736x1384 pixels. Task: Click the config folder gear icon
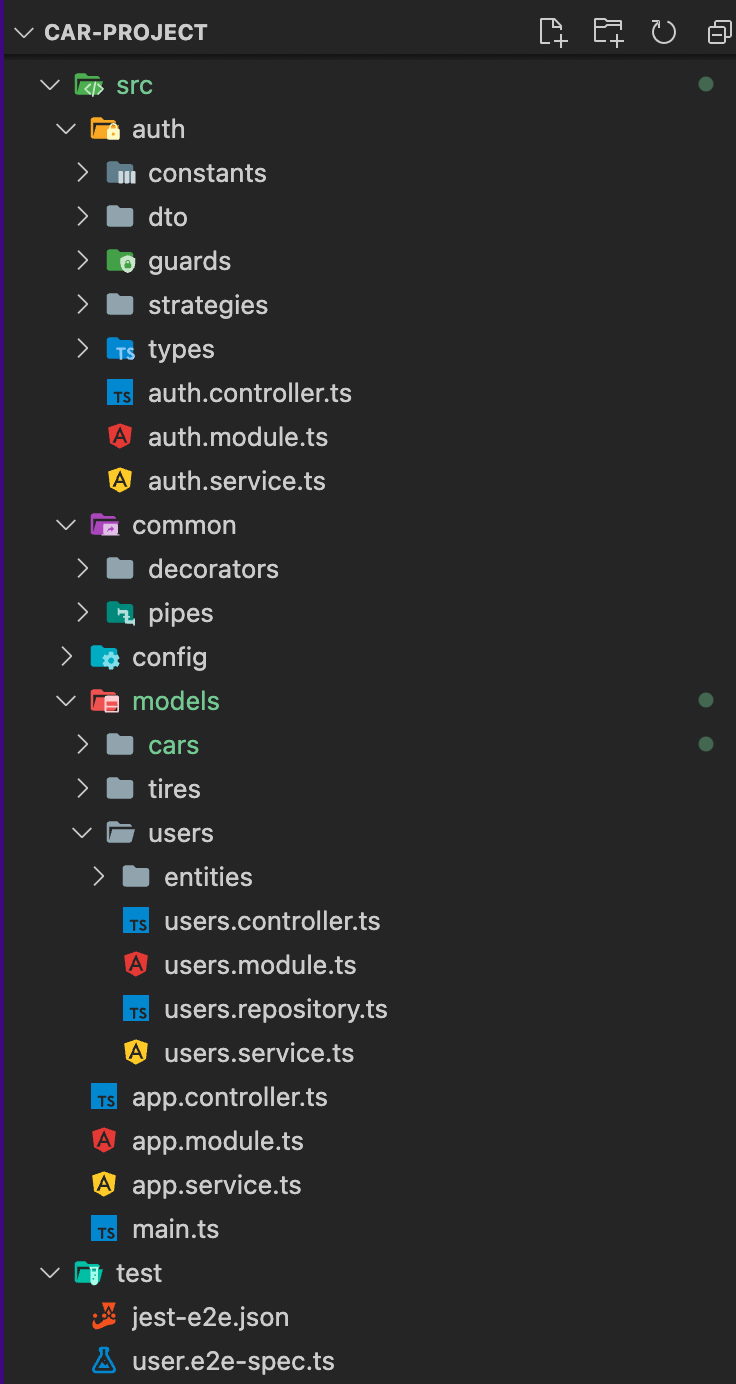pyautogui.click(x=104, y=657)
